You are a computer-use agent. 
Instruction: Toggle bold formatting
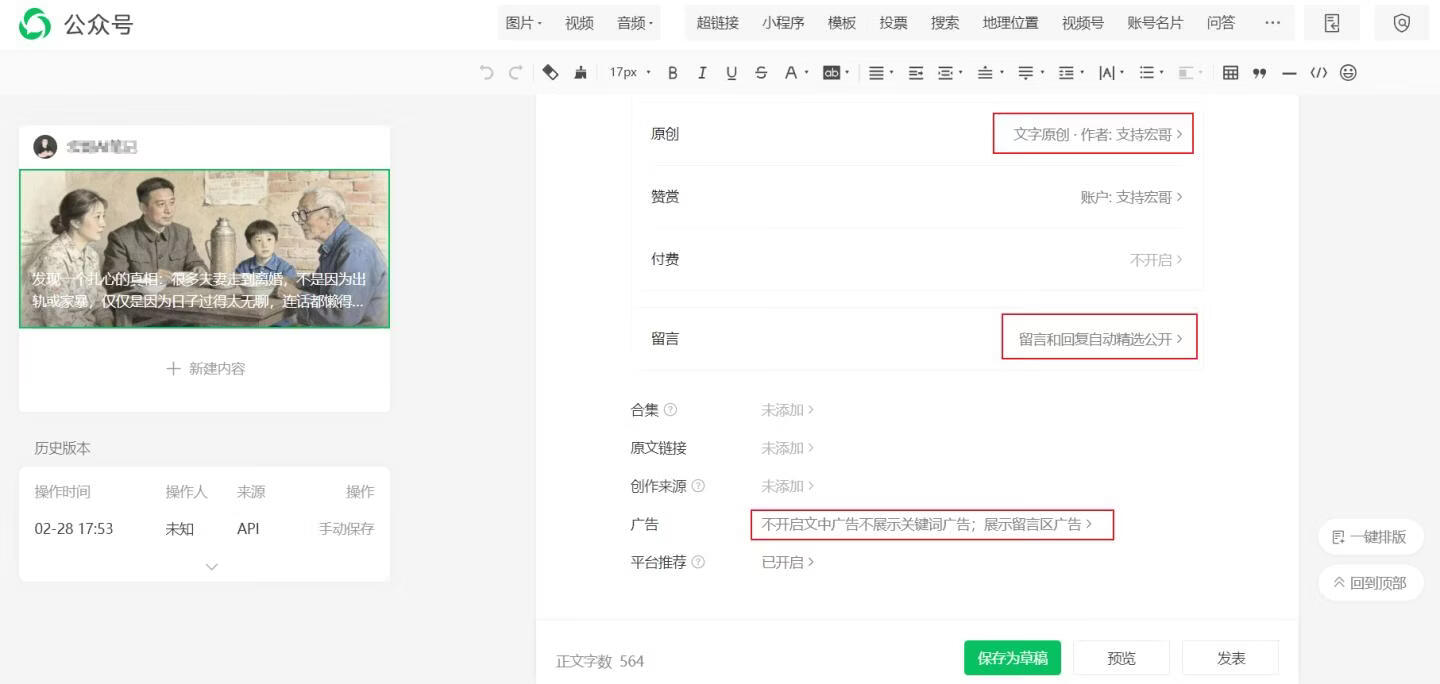coord(672,72)
